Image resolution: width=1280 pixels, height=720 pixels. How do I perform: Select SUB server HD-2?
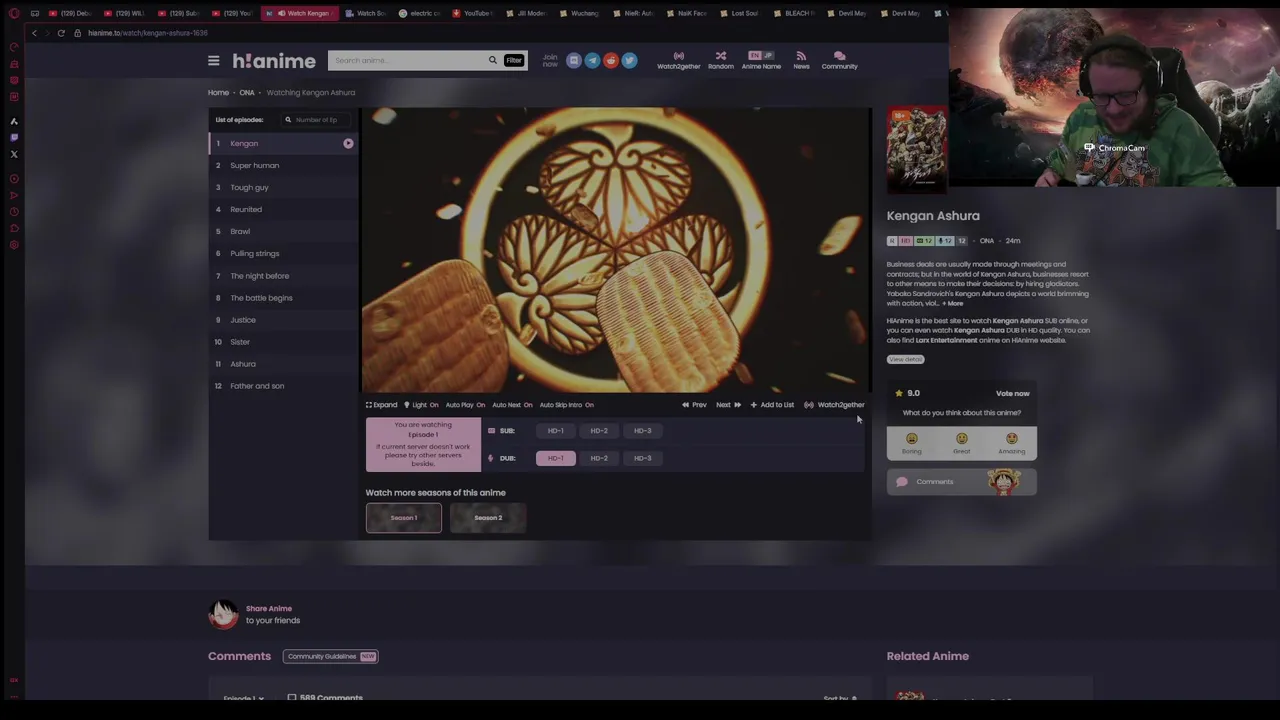[599, 431]
